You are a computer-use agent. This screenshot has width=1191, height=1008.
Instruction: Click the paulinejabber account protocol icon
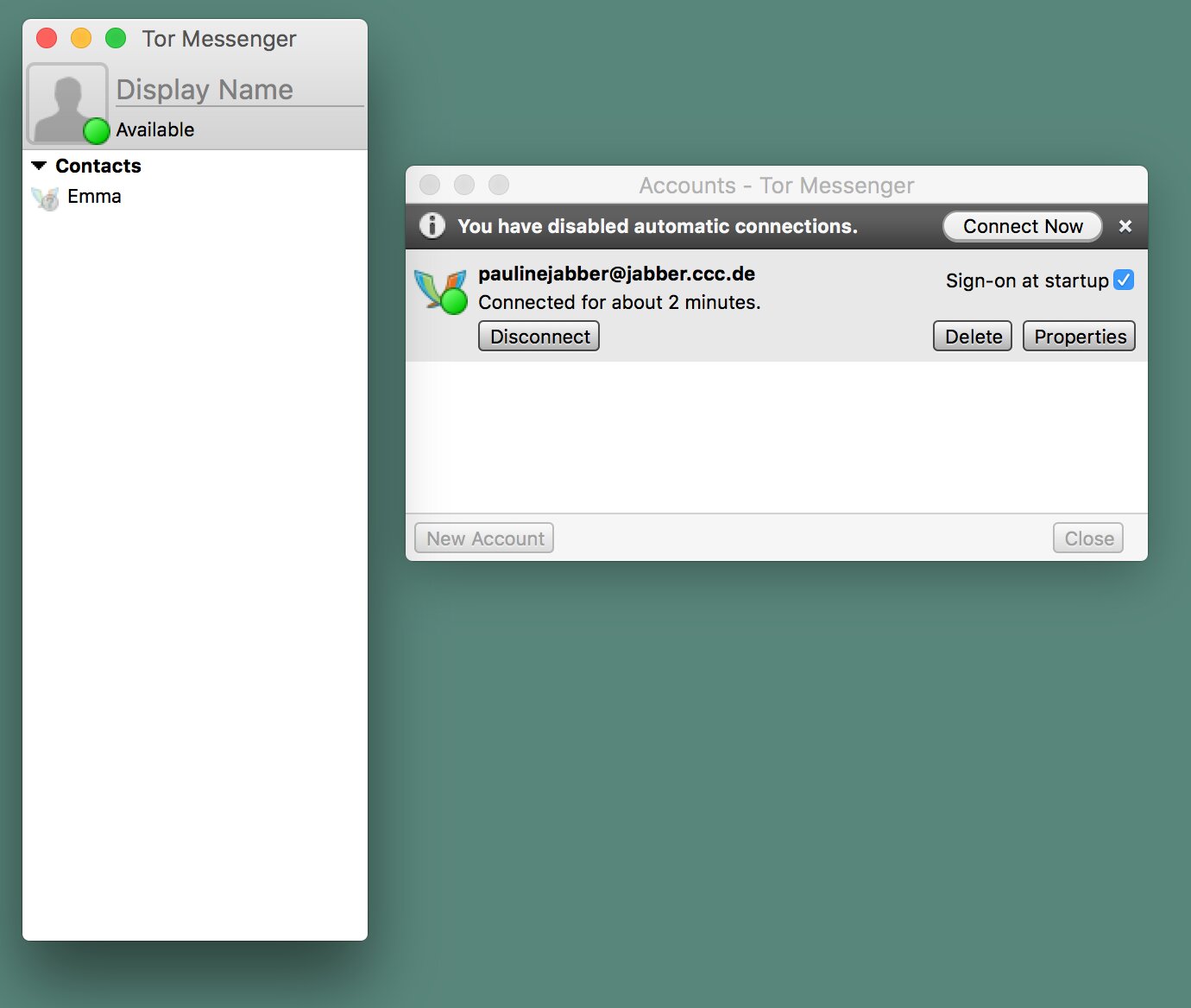(440, 291)
